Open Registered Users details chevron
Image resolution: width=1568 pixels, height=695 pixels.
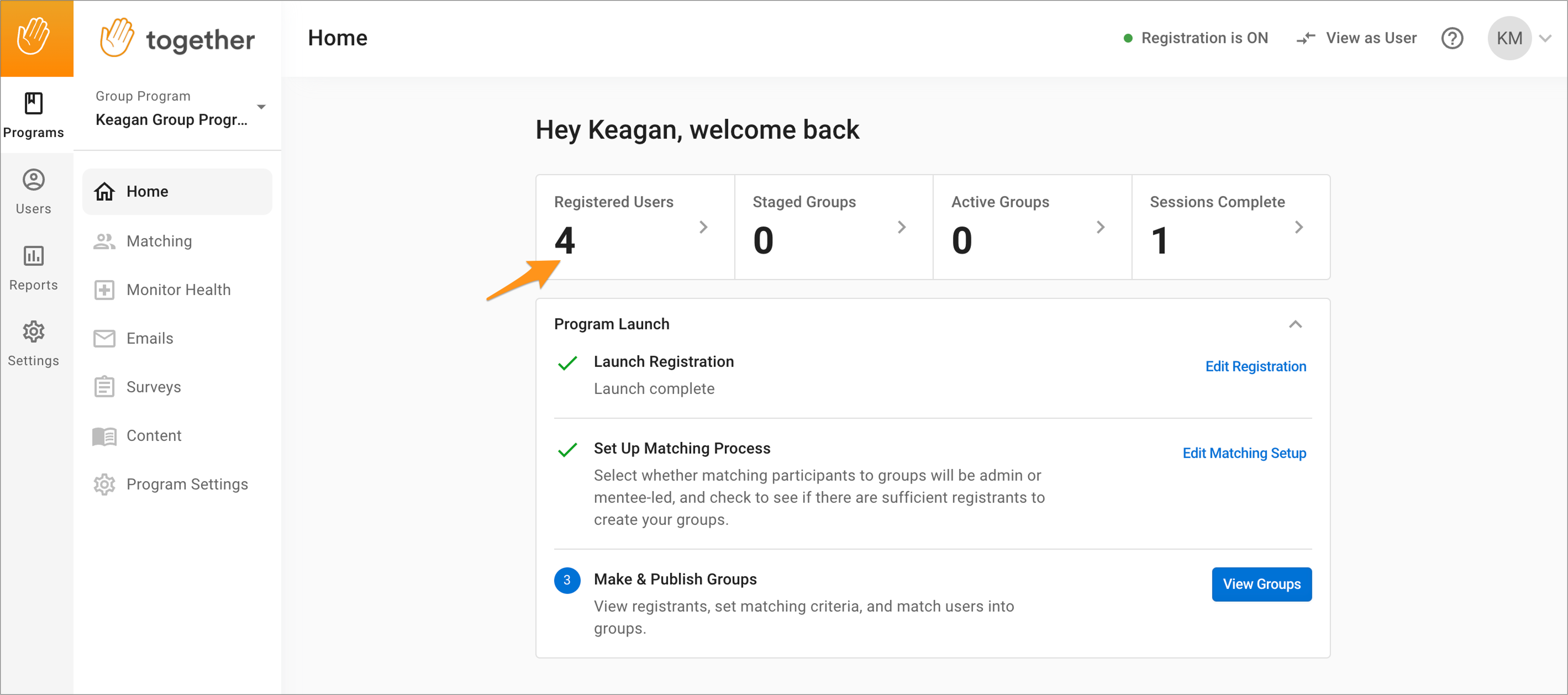[703, 227]
